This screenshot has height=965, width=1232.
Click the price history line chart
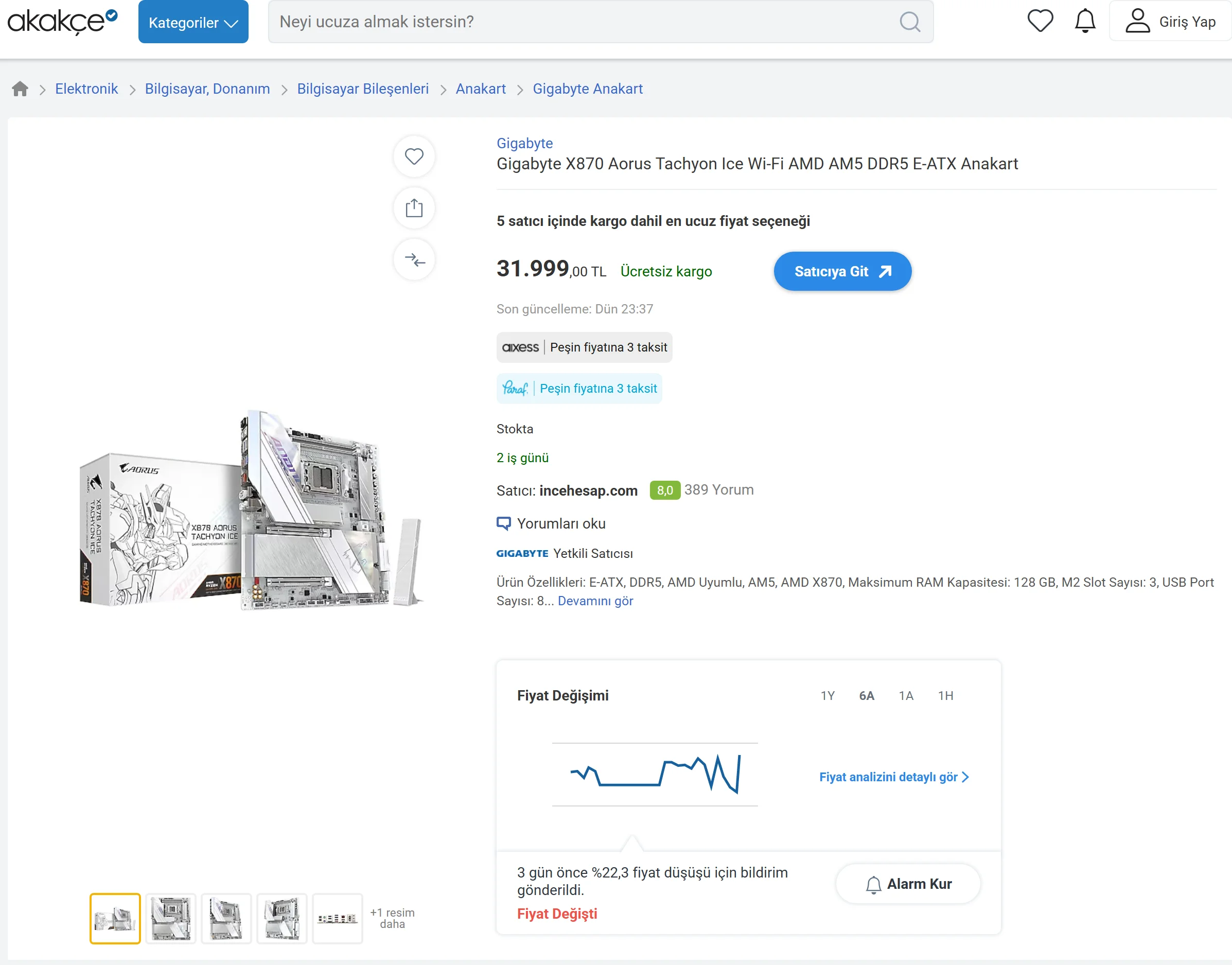tap(655, 774)
